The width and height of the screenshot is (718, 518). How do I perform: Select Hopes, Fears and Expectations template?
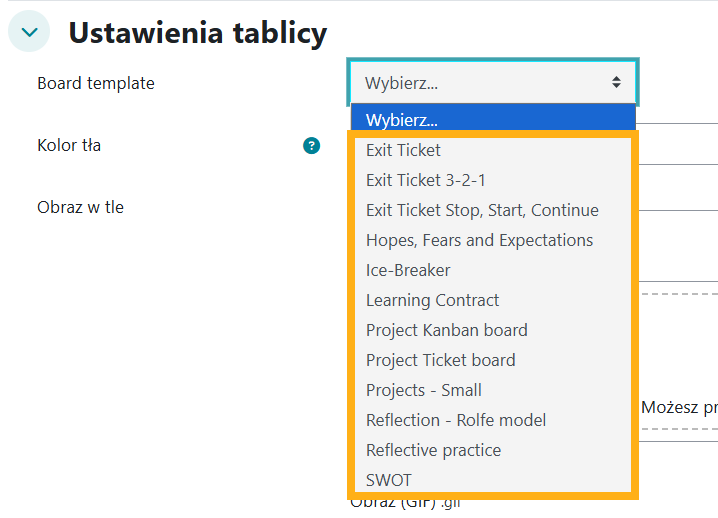point(479,240)
